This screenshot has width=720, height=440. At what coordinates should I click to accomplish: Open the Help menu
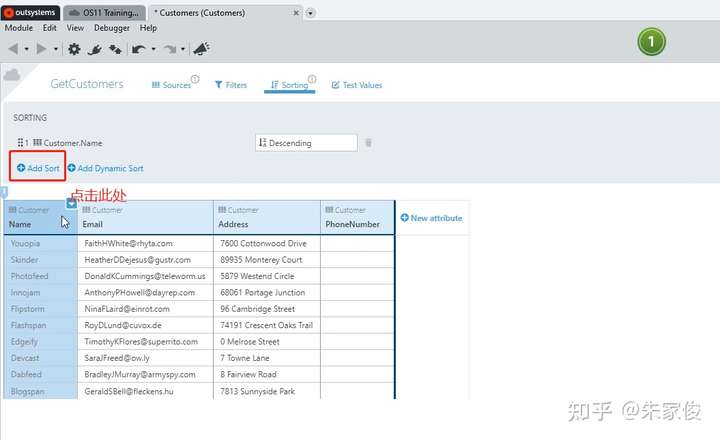148,28
